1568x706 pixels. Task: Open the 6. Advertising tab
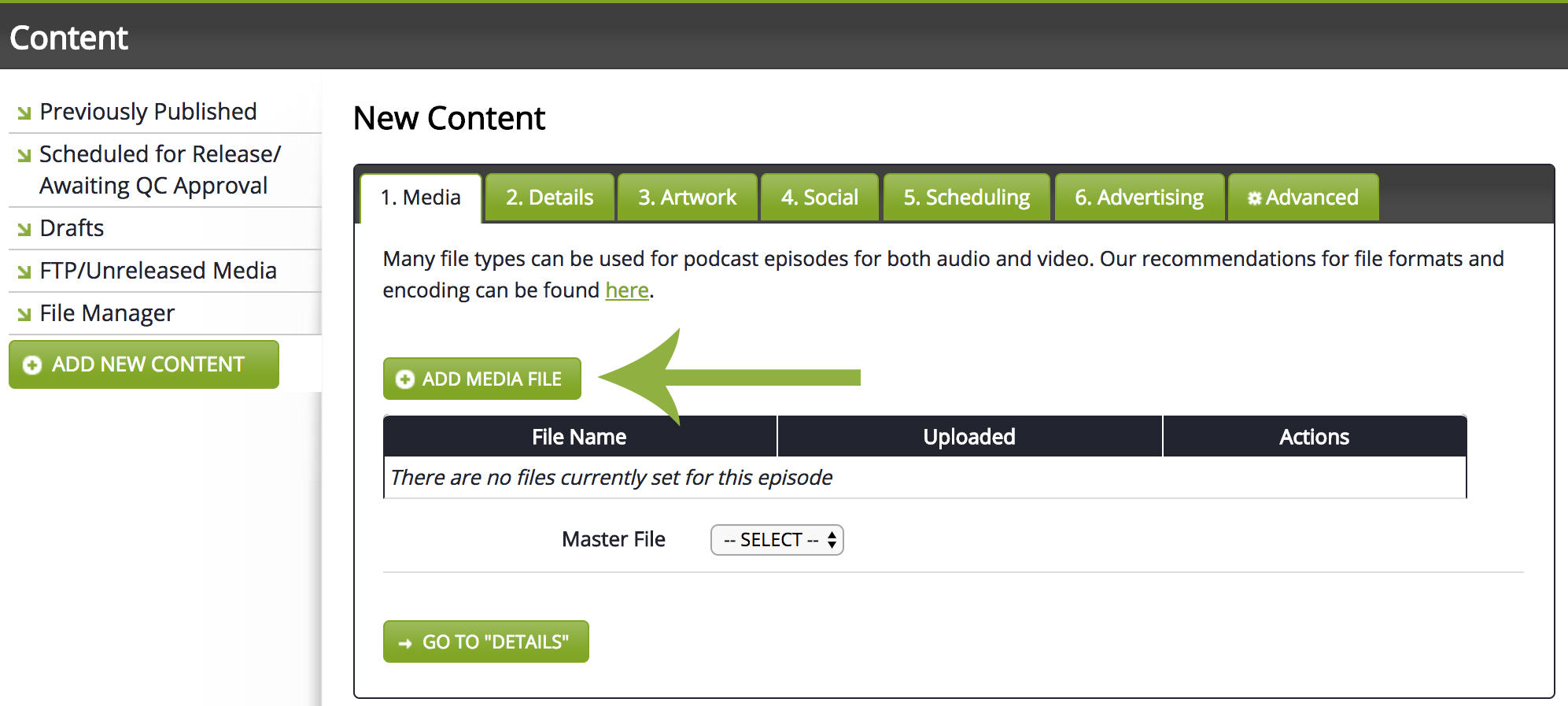(x=1138, y=198)
